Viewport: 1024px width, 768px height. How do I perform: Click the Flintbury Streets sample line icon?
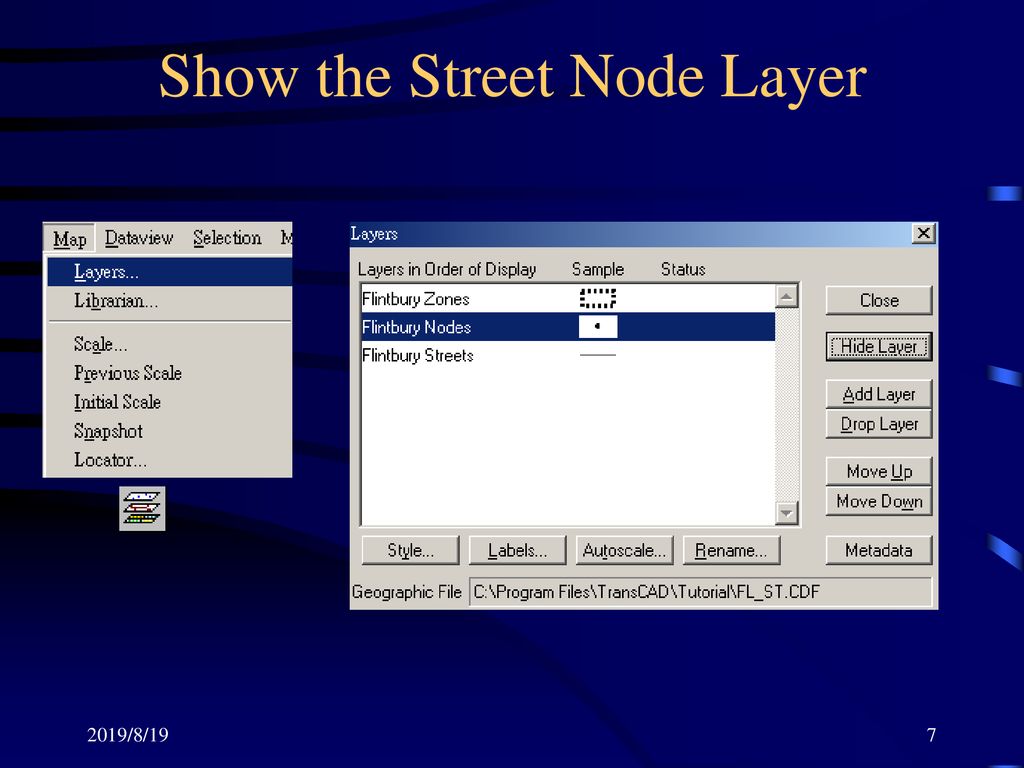coord(598,355)
